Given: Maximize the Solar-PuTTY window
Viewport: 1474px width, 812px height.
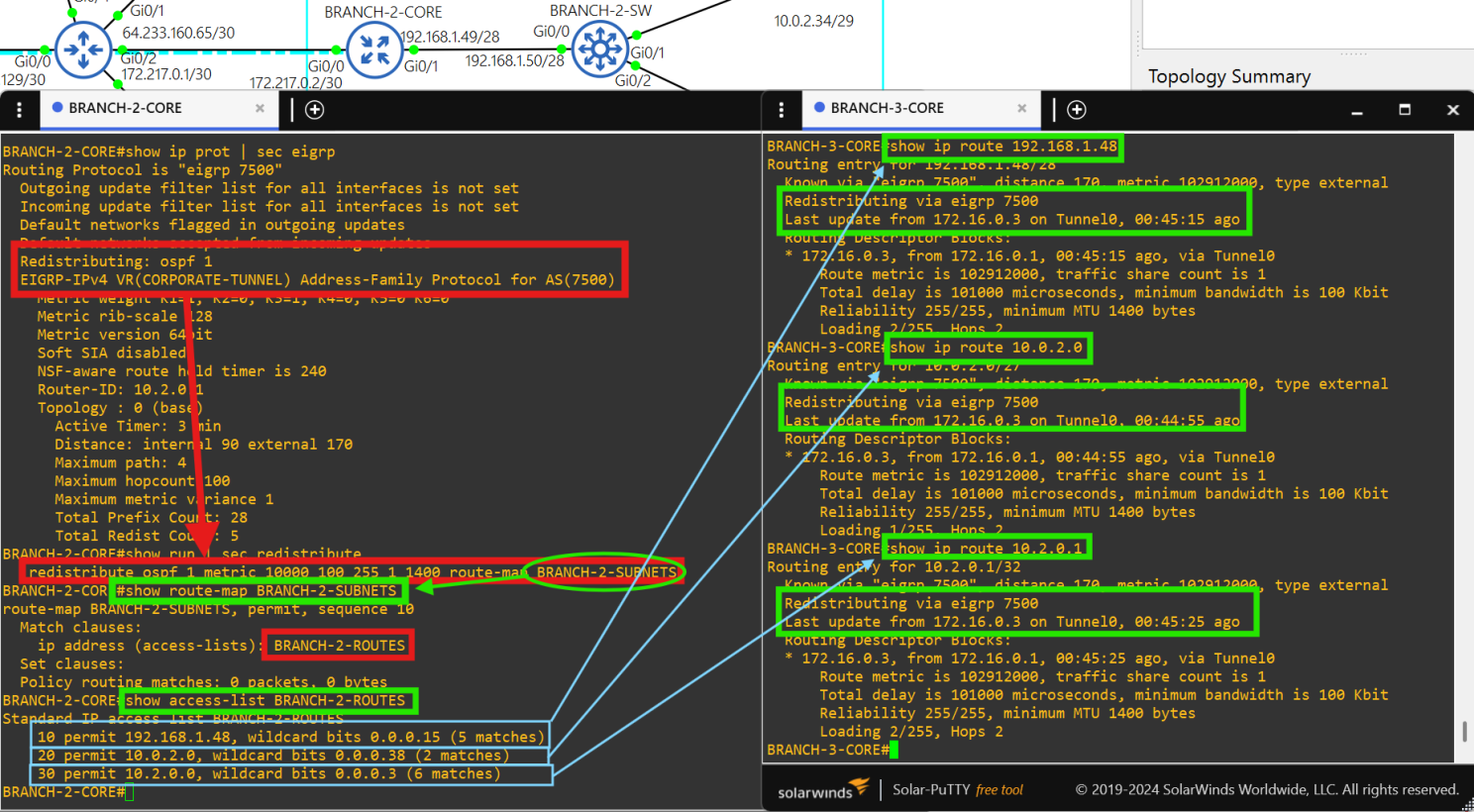Looking at the screenshot, I should coord(1404,109).
